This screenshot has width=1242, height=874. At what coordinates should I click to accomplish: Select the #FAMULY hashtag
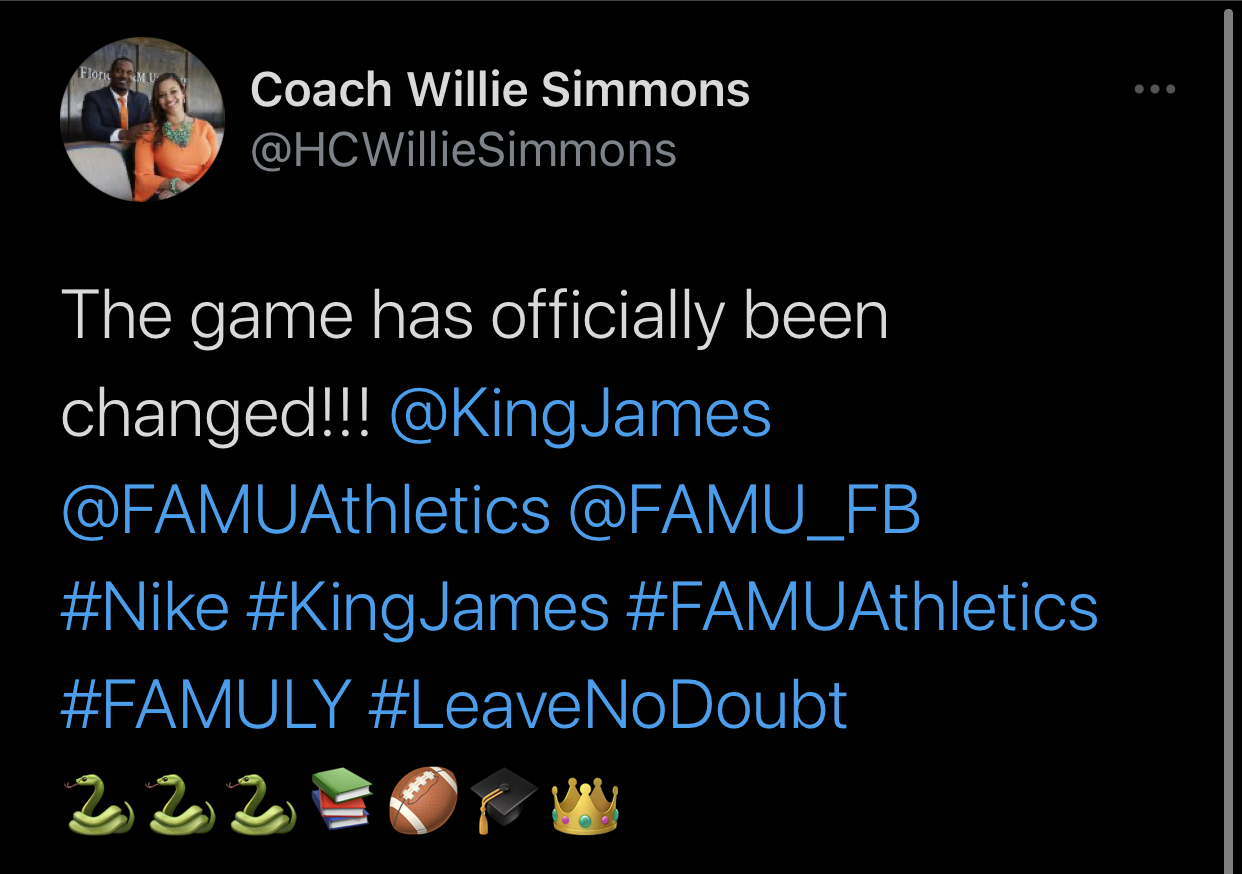tap(206, 705)
